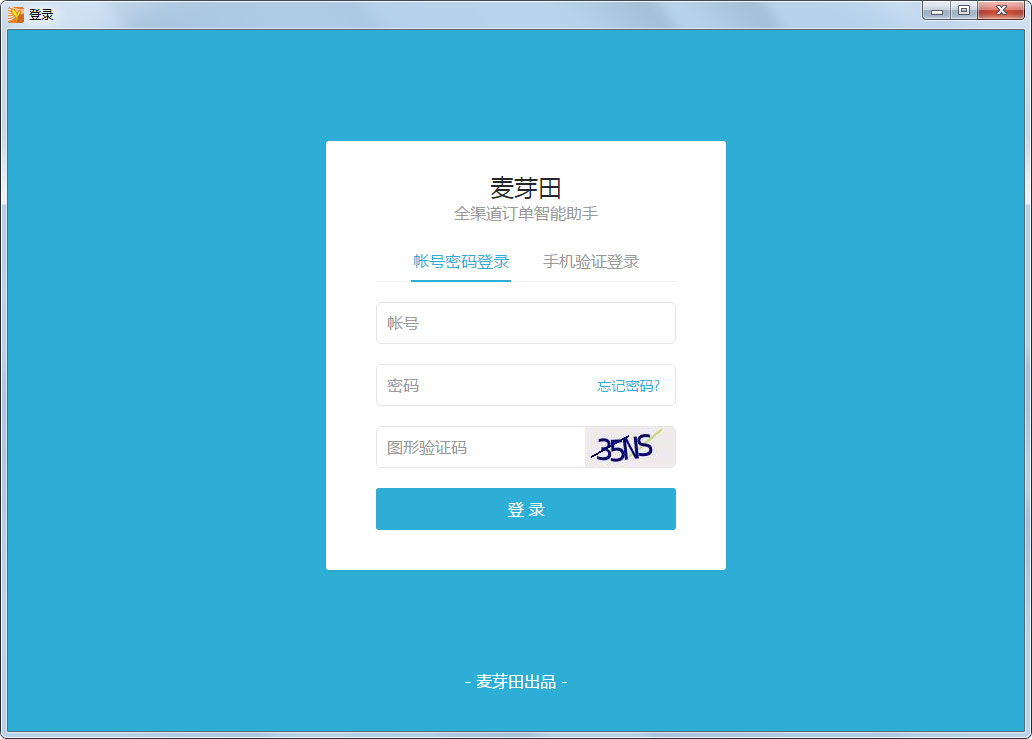
Task: Switch to 帐号密码登录 tab
Action: tap(461, 262)
